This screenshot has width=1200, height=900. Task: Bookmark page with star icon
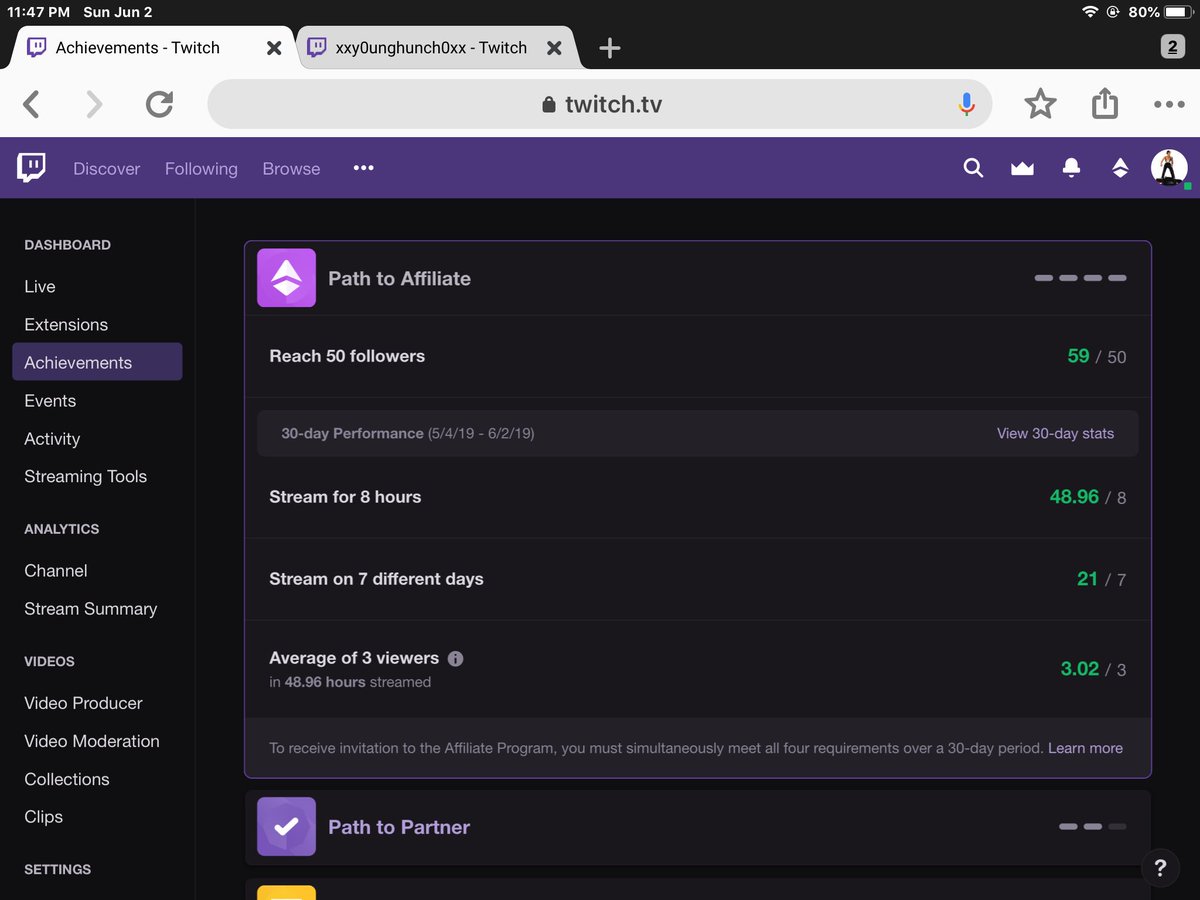tap(1040, 104)
